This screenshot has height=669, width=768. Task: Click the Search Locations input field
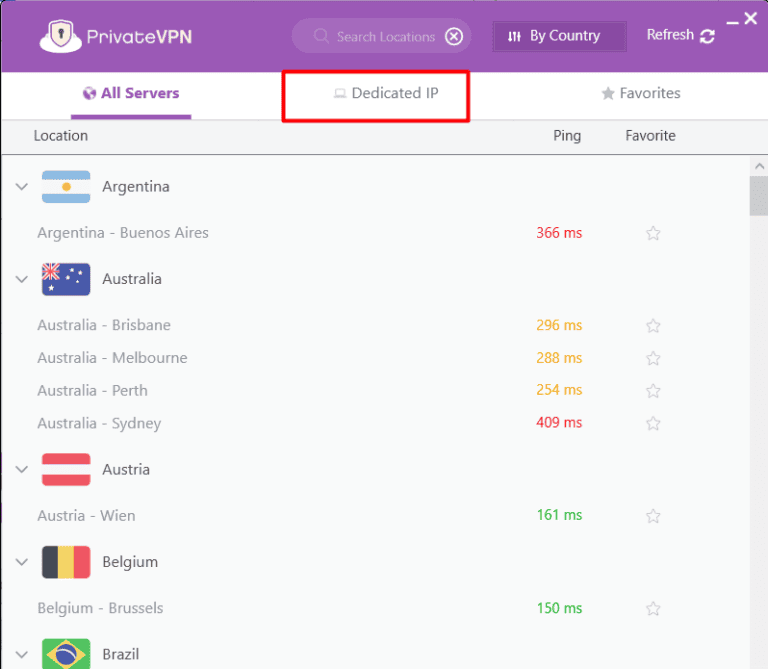pos(384,37)
